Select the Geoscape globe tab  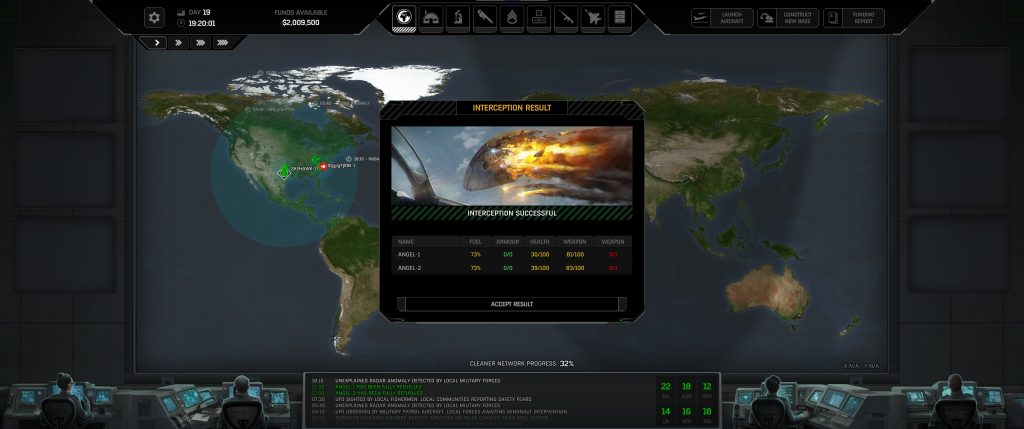(x=404, y=18)
